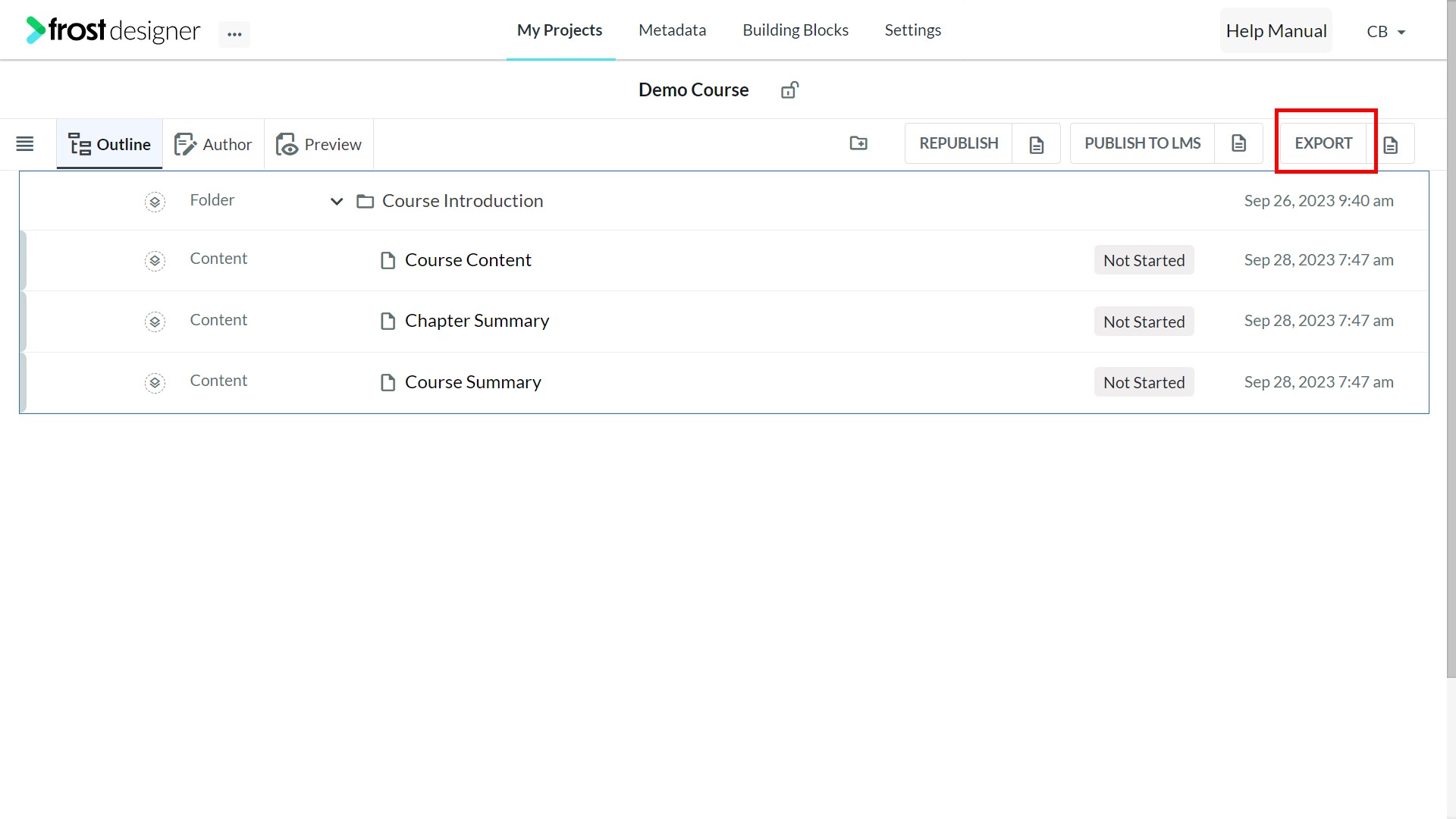
Task: Open the My Projects tab
Action: tap(560, 30)
